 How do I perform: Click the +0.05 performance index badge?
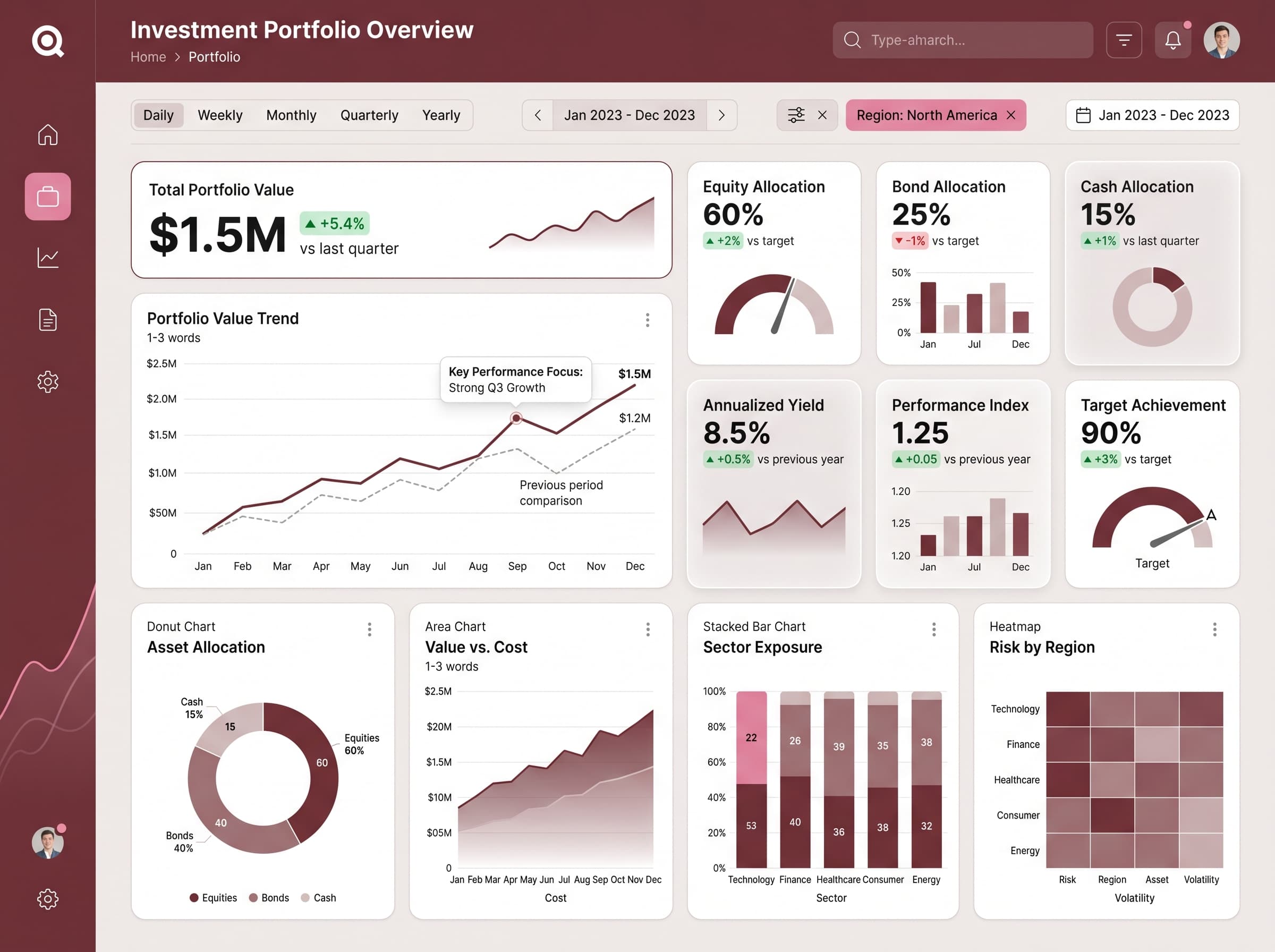(x=915, y=460)
